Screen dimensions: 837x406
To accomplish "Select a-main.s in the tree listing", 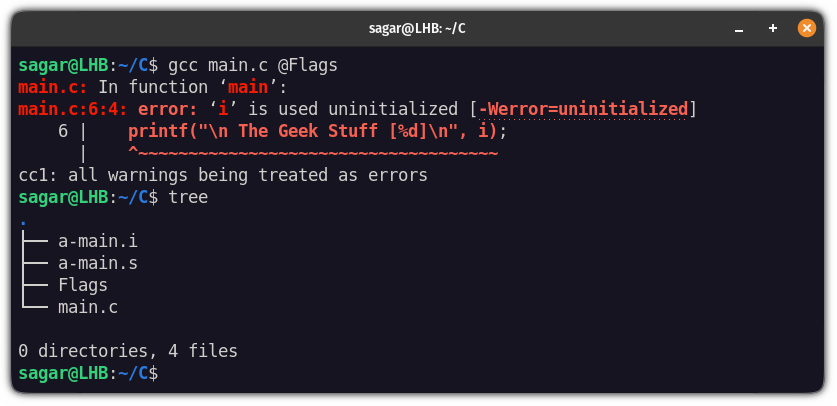I will [98, 263].
